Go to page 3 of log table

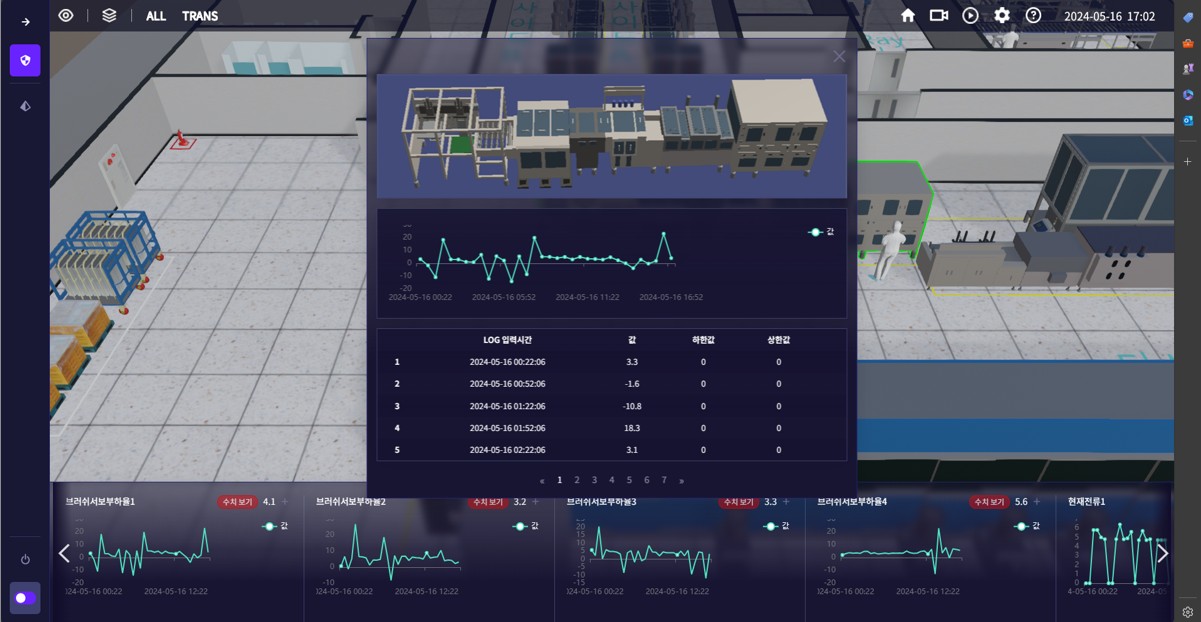pos(594,480)
